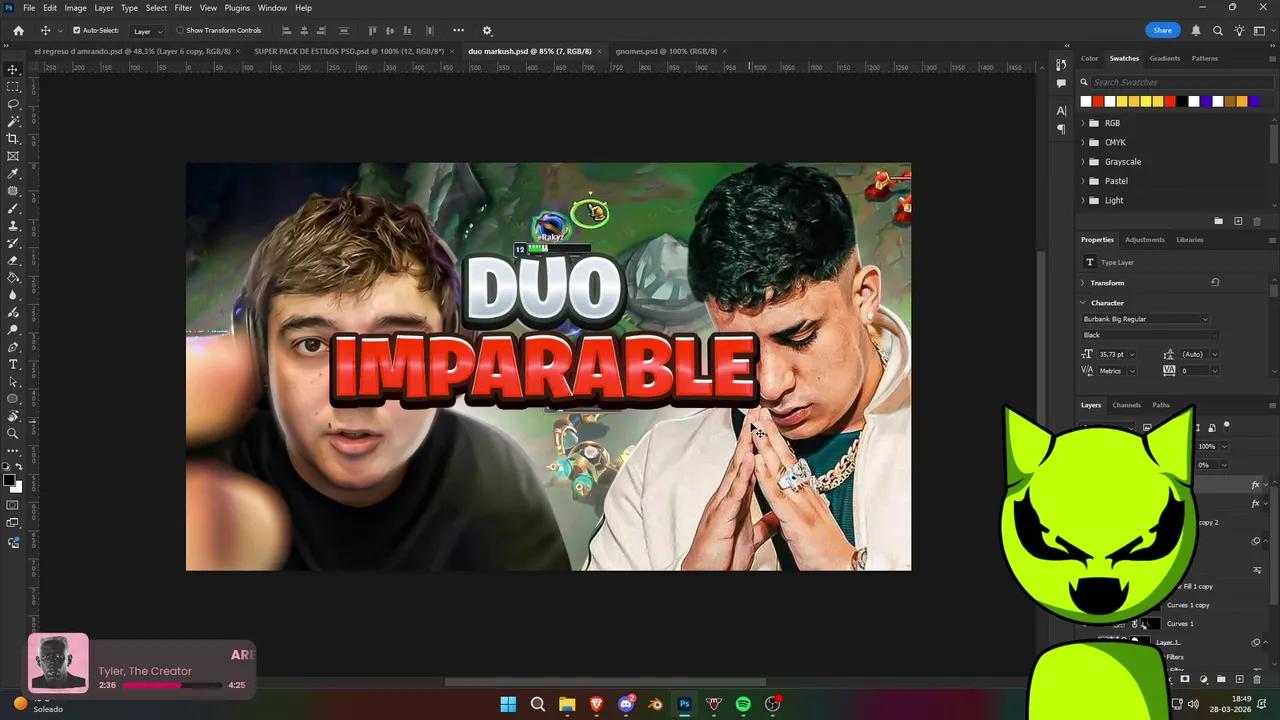Expand the RGB swatch folder

coord(1083,123)
